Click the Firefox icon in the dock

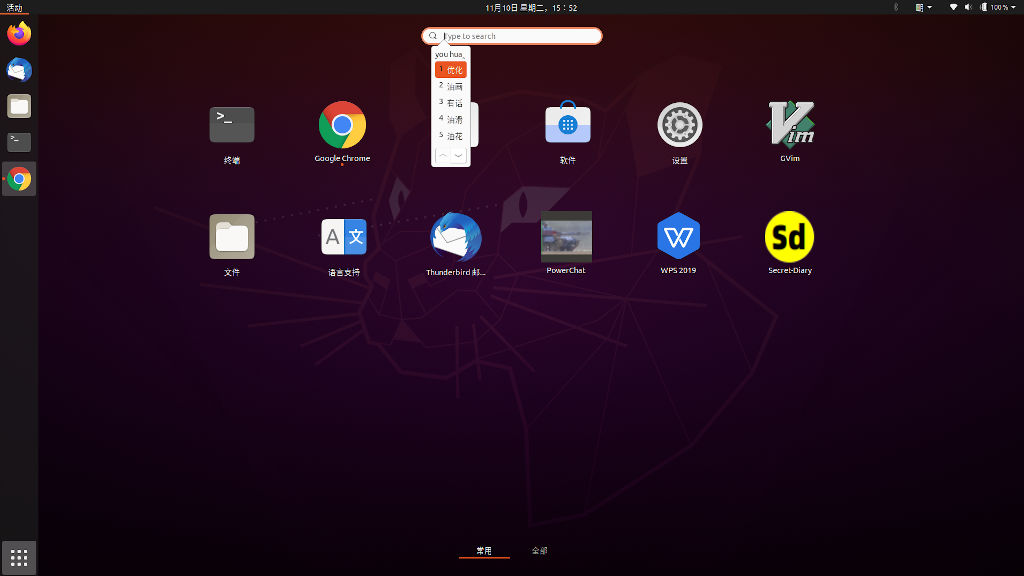pos(19,33)
